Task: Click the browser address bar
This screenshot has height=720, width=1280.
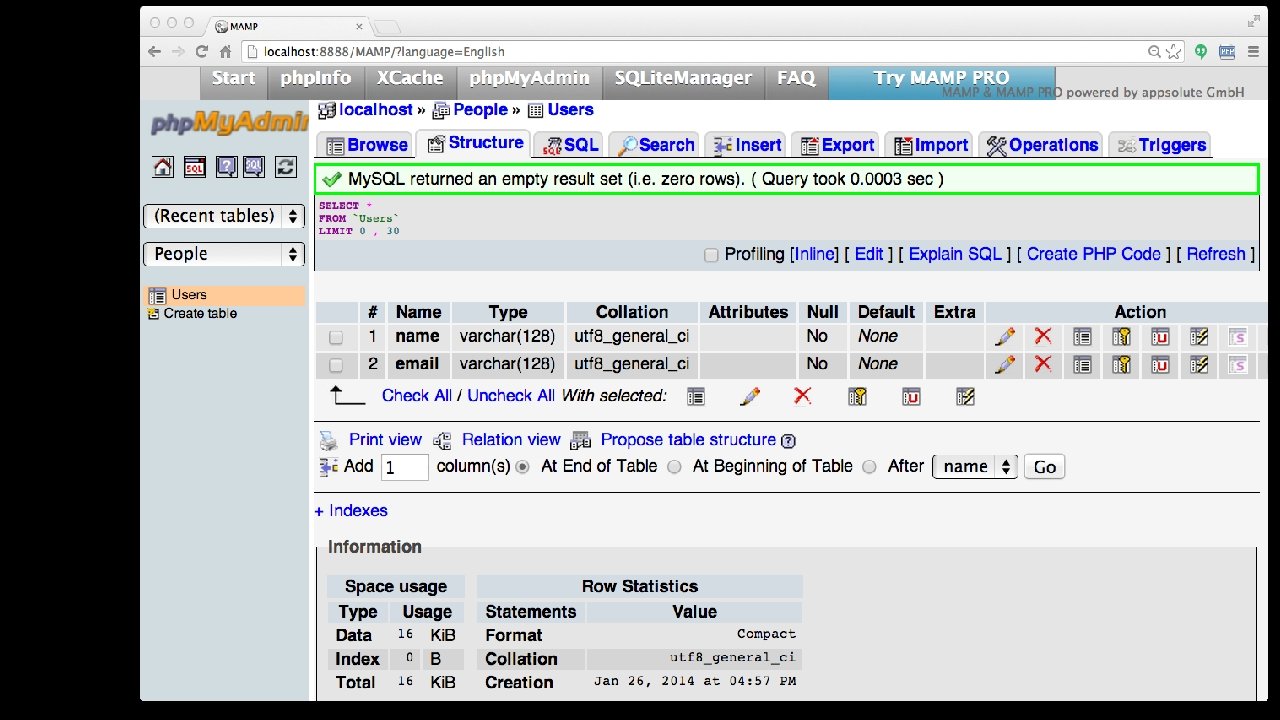Action: [700, 51]
